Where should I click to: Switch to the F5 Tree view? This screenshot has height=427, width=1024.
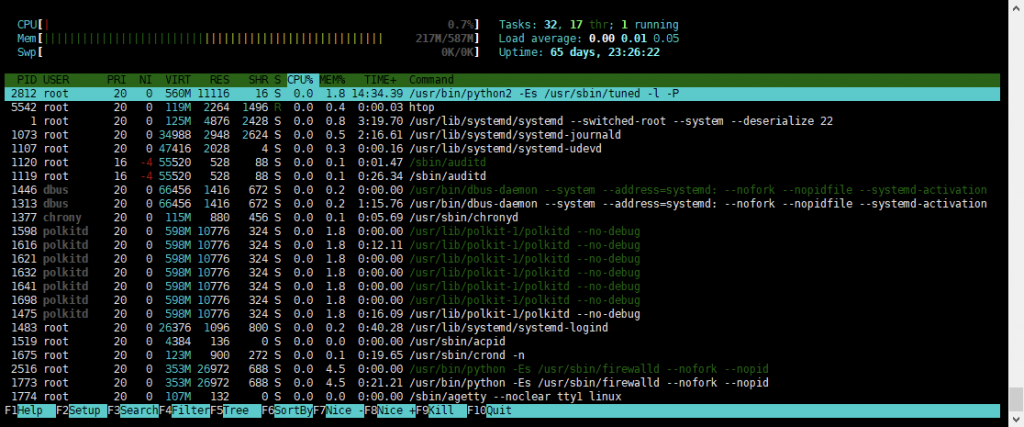(235, 411)
